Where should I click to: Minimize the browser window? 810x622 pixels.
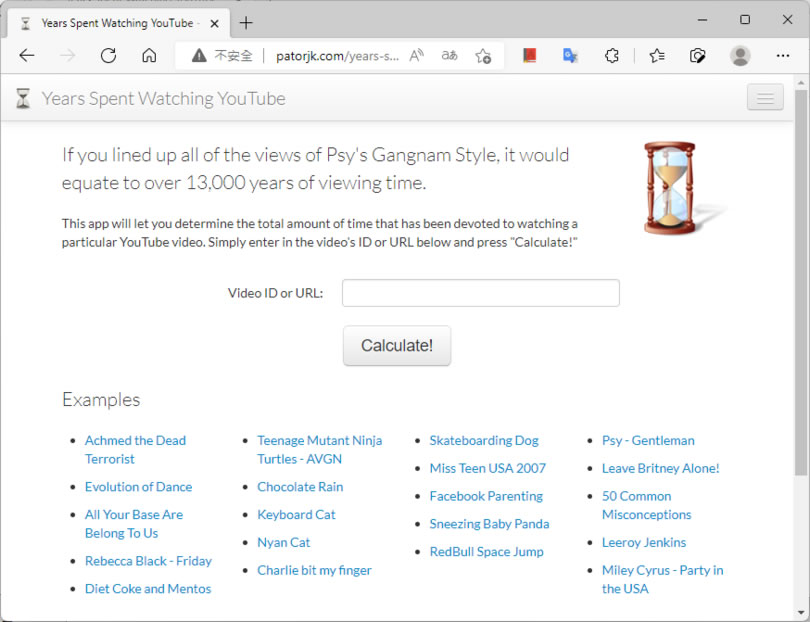pos(703,20)
